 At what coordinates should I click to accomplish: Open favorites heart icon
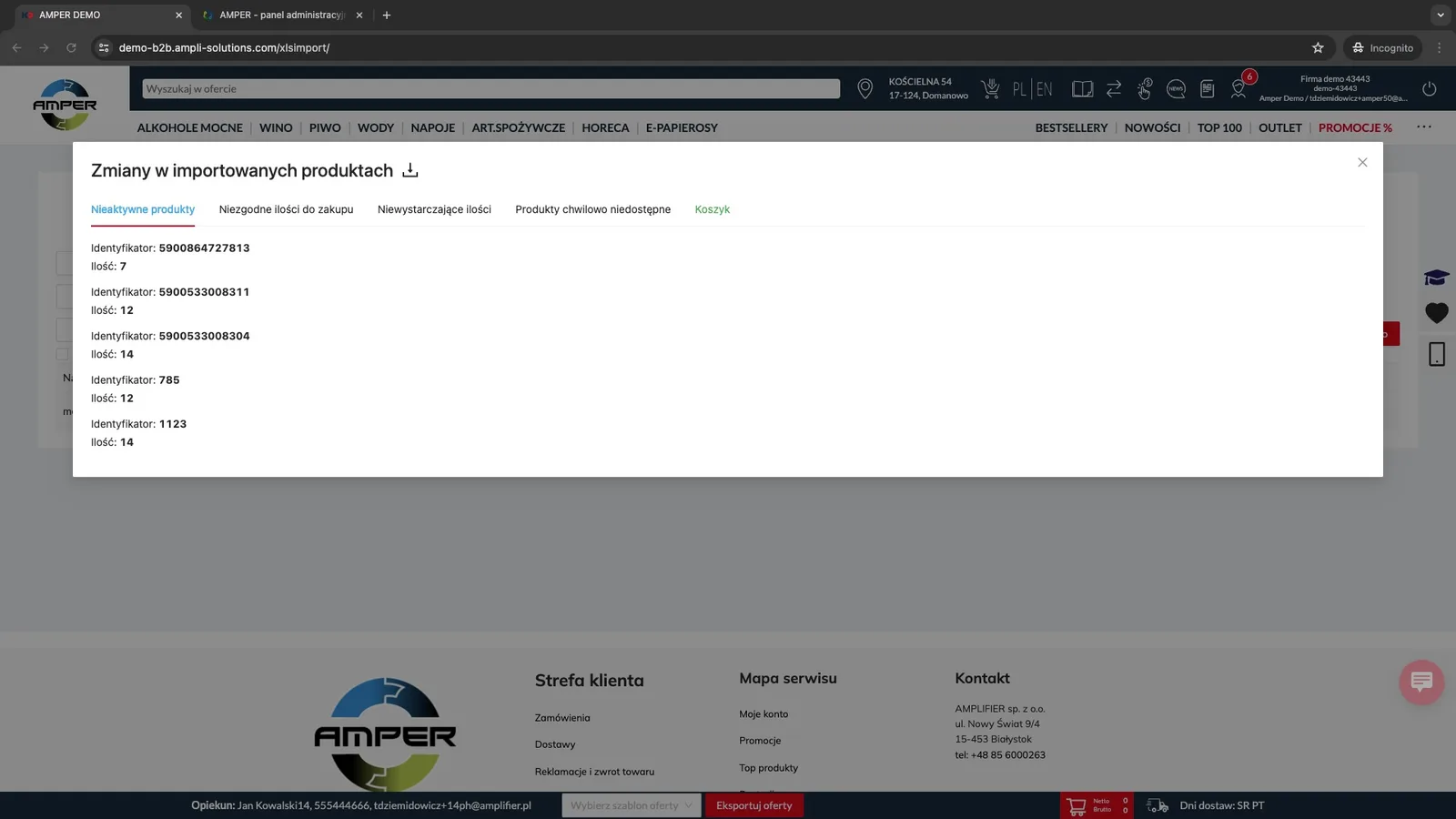(1437, 313)
